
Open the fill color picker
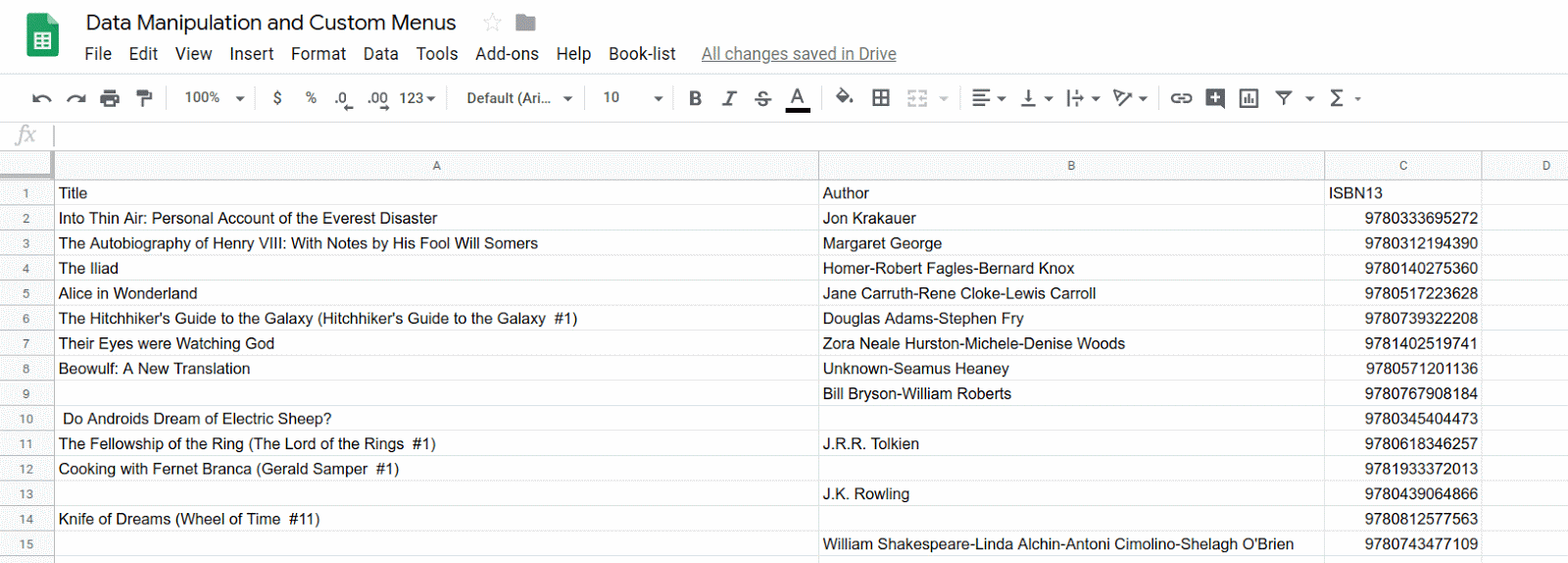tap(844, 97)
